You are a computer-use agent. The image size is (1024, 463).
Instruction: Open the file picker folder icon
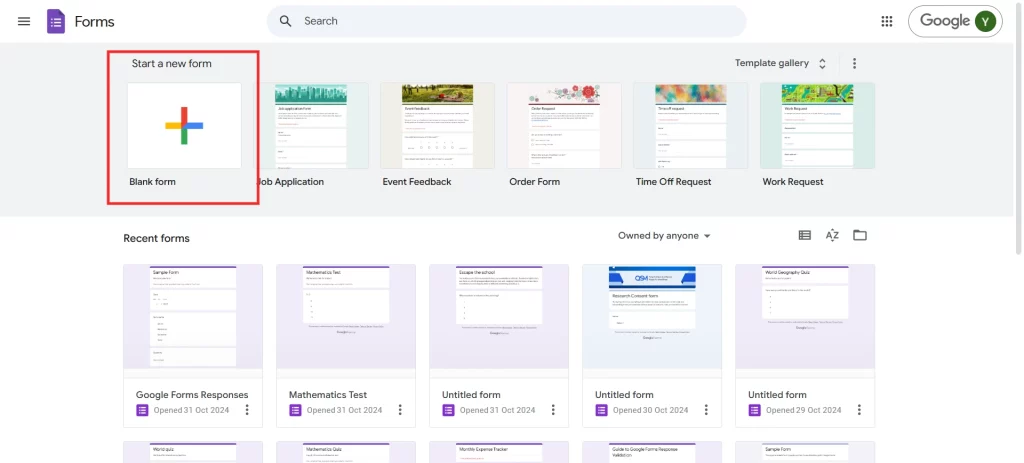pyautogui.click(x=860, y=235)
